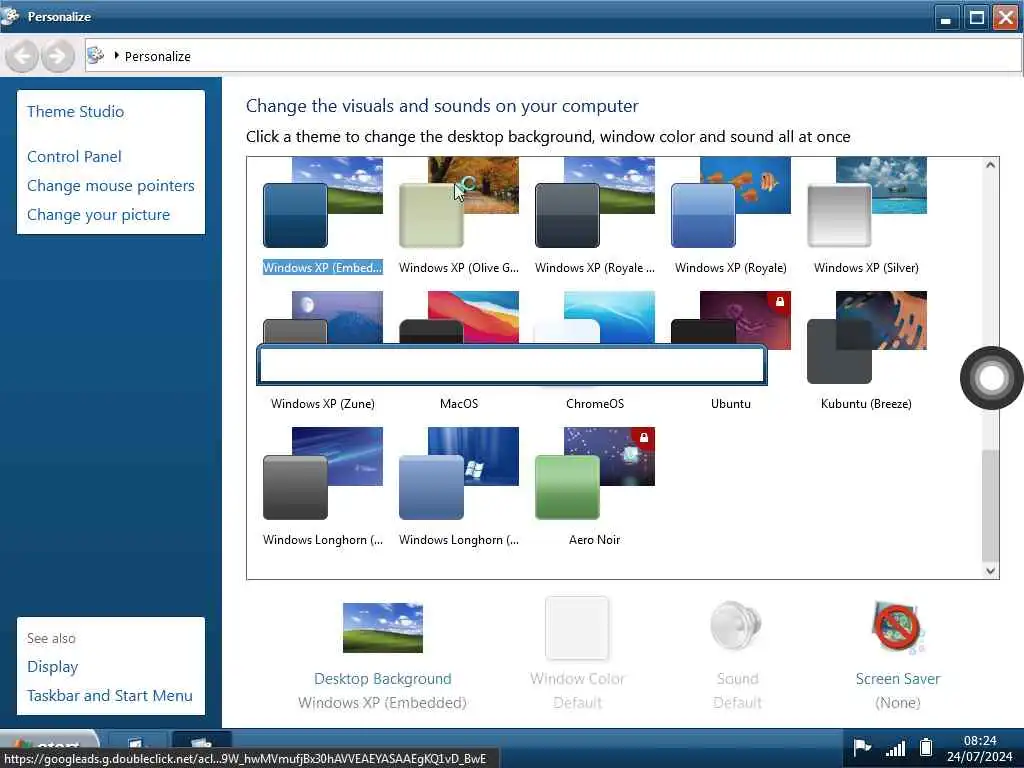Screen dimensions: 1024x768
Task: Click the Forward navigation arrow
Action: (57, 56)
